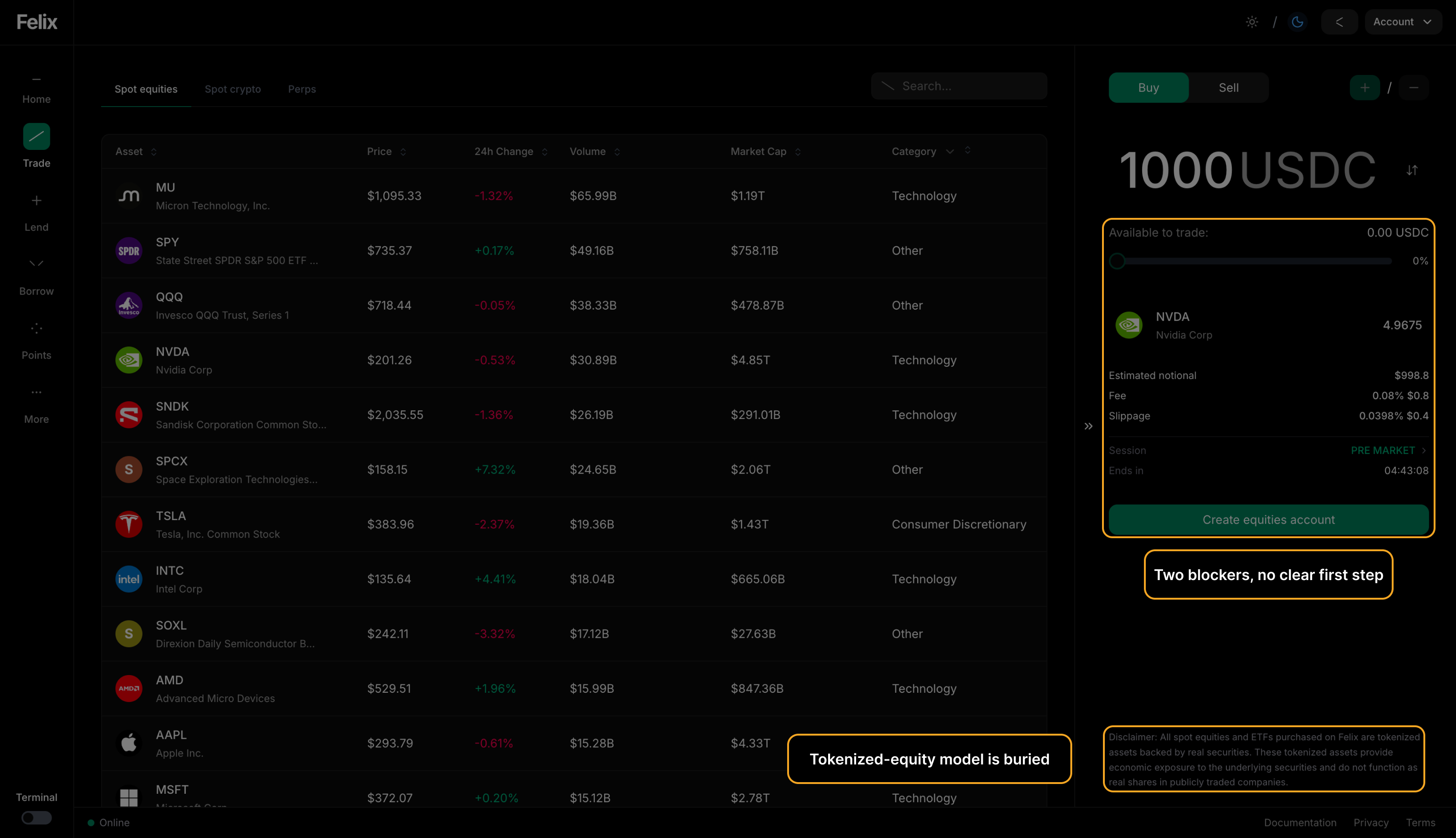Open the Documentation link
The image size is (1456, 838).
(x=1300, y=823)
